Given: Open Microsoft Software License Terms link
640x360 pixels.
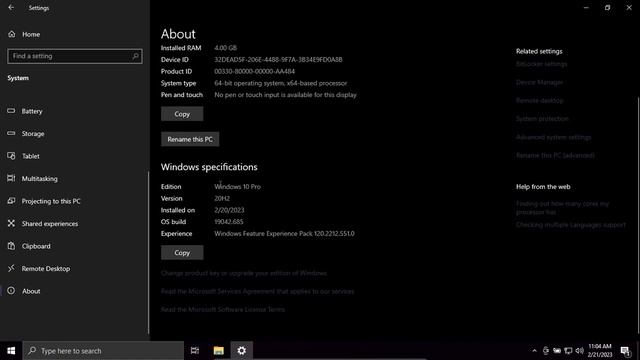Looking at the screenshot, I should coord(223,309).
